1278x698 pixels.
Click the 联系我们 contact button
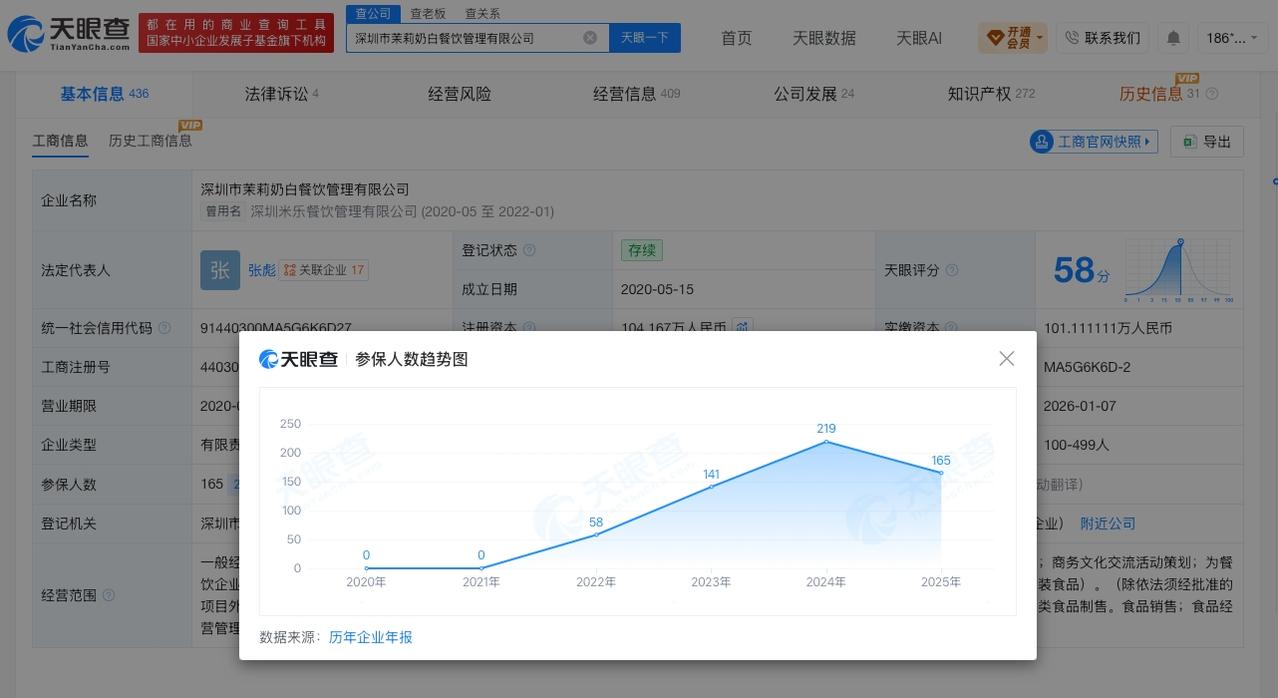point(1102,38)
